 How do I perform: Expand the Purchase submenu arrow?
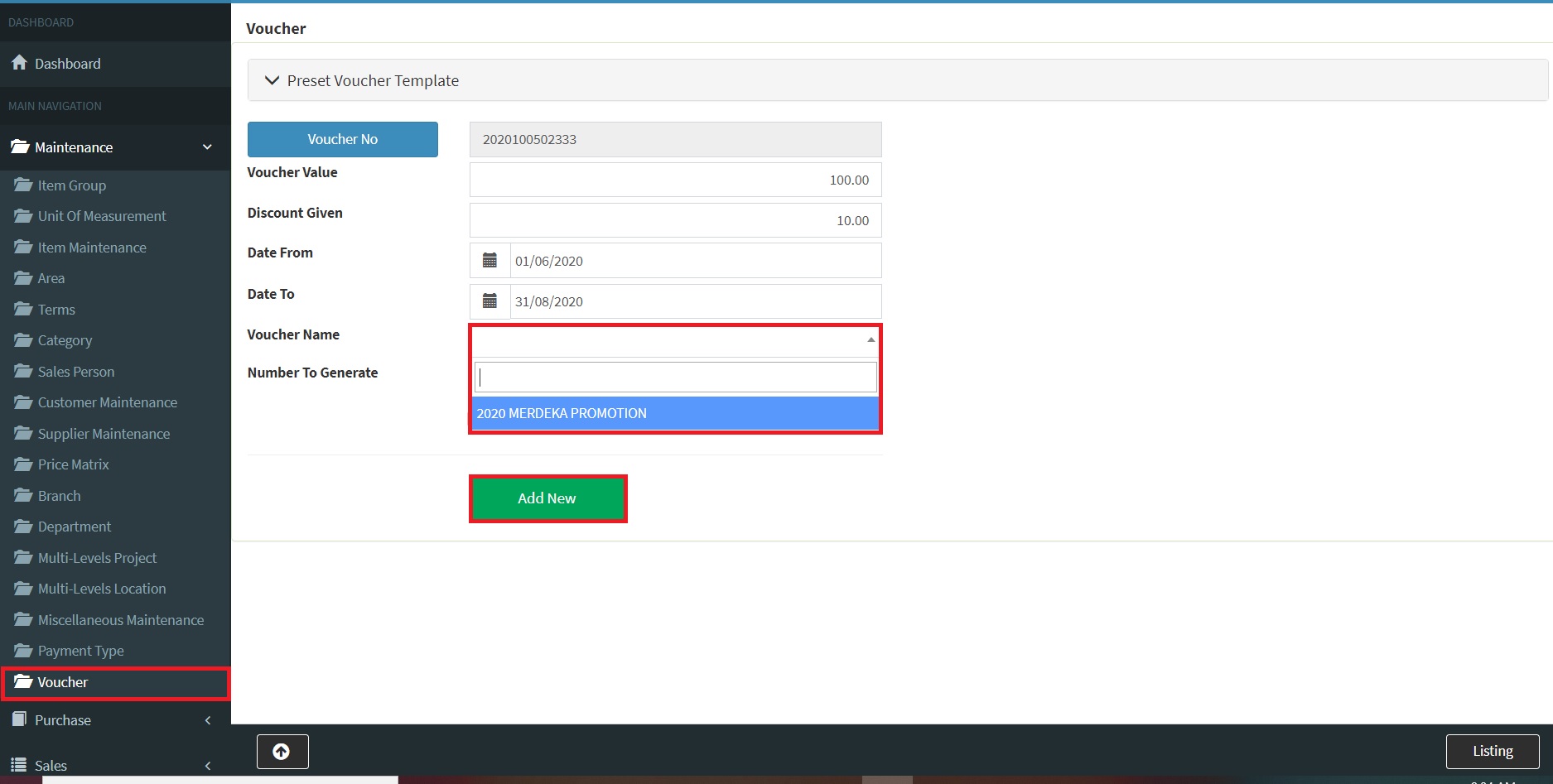tap(208, 720)
